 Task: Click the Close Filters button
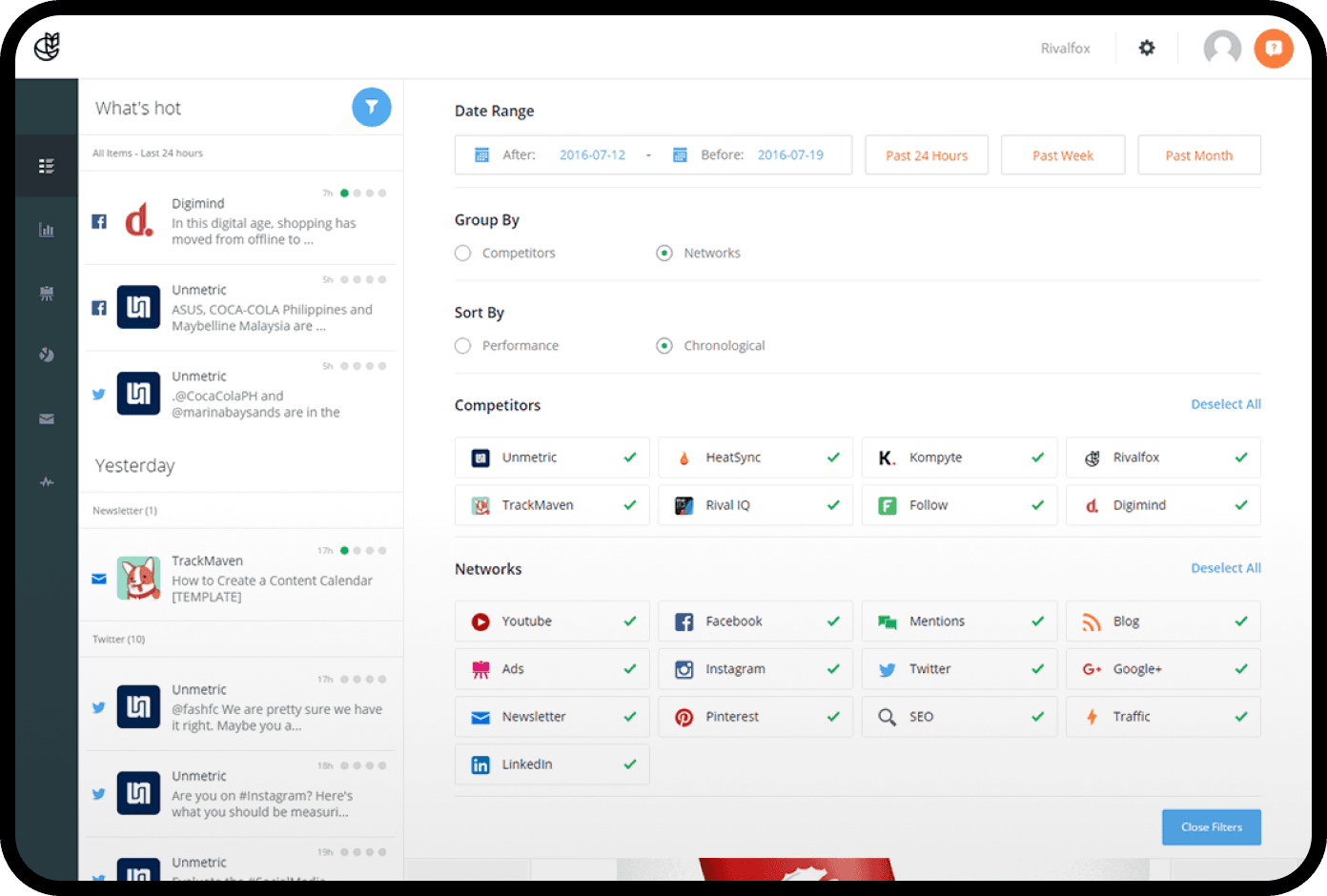coord(1212,827)
